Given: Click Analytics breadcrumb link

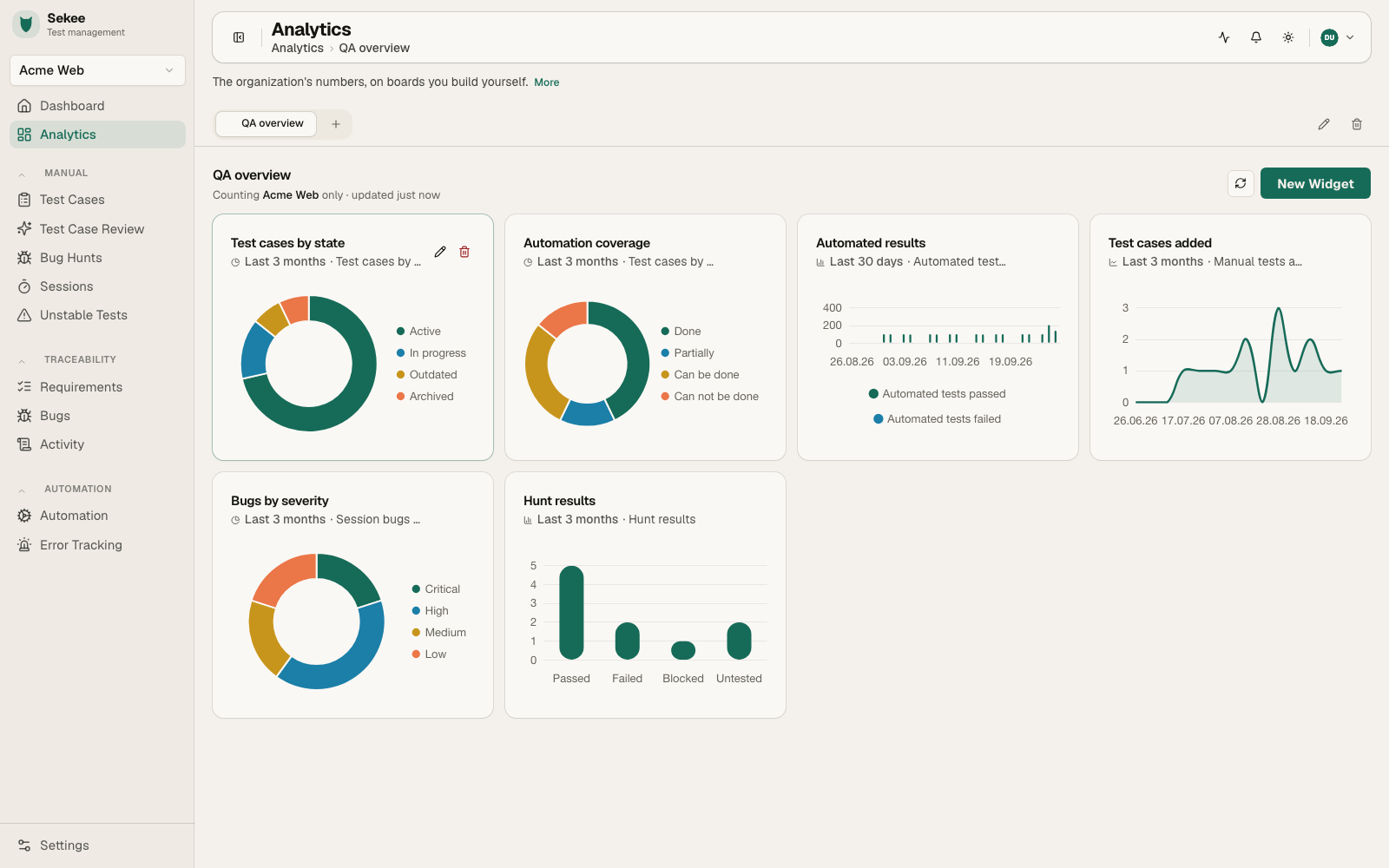Looking at the screenshot, I should 297,49.
